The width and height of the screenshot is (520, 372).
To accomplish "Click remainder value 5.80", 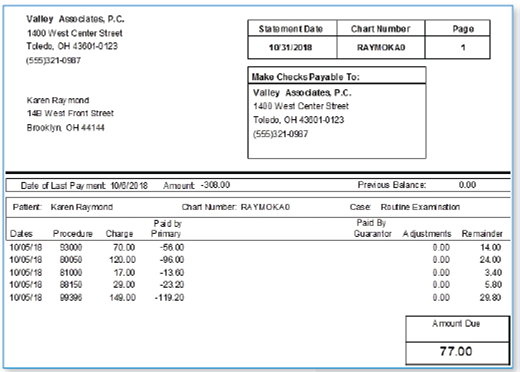I will pyautogui.click(x=493, y=285).
